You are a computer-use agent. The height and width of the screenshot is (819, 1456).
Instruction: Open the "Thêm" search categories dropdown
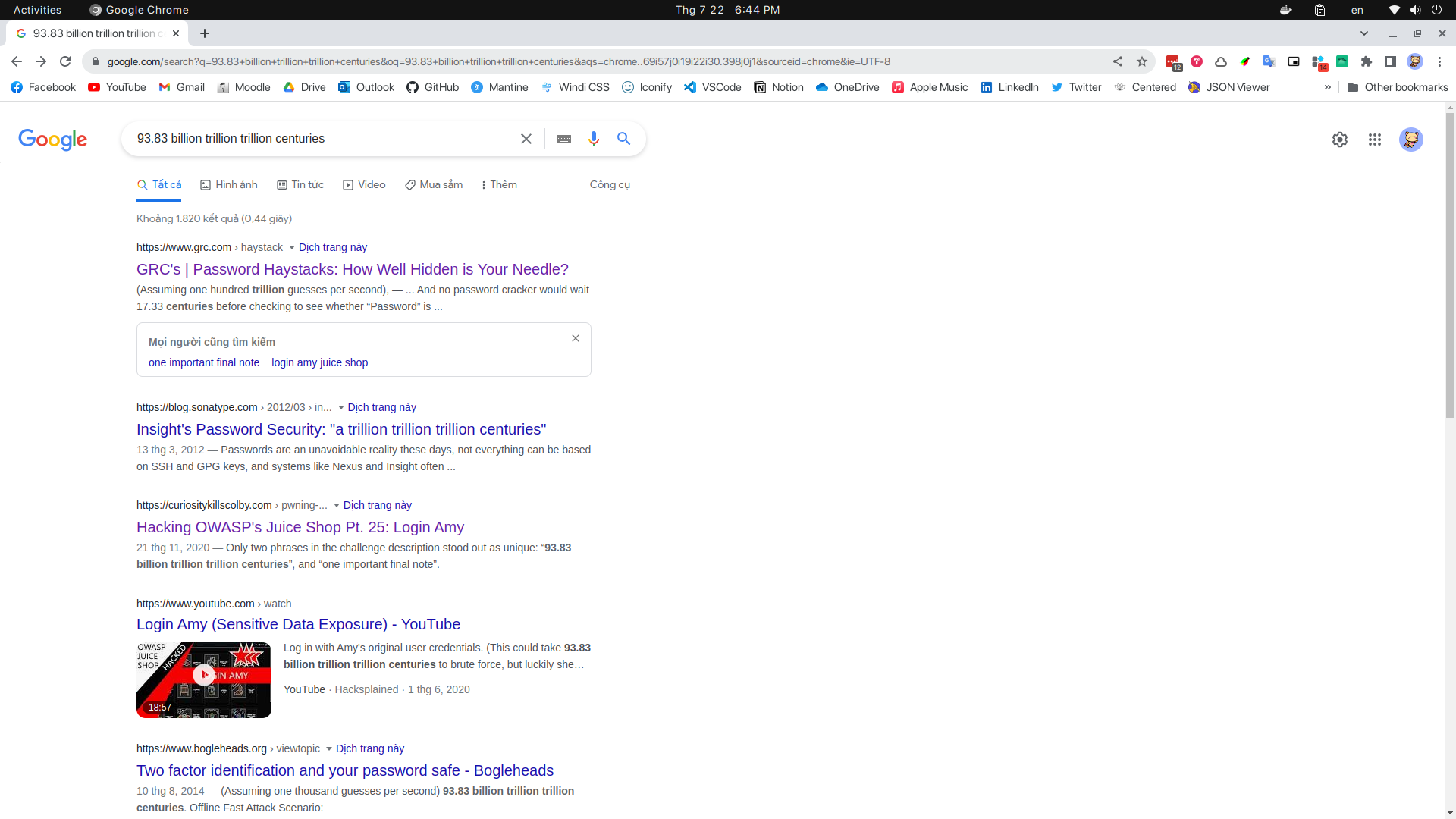point(498,184)
